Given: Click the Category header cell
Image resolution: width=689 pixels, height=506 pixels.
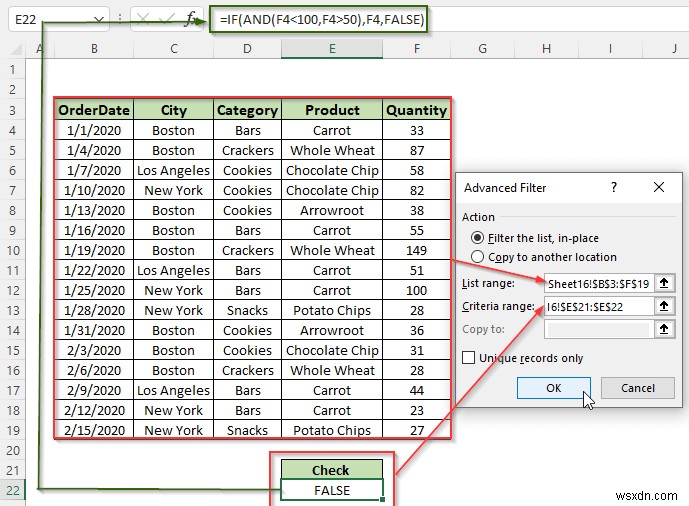Looking at the screenshot, I should point(247,110).
